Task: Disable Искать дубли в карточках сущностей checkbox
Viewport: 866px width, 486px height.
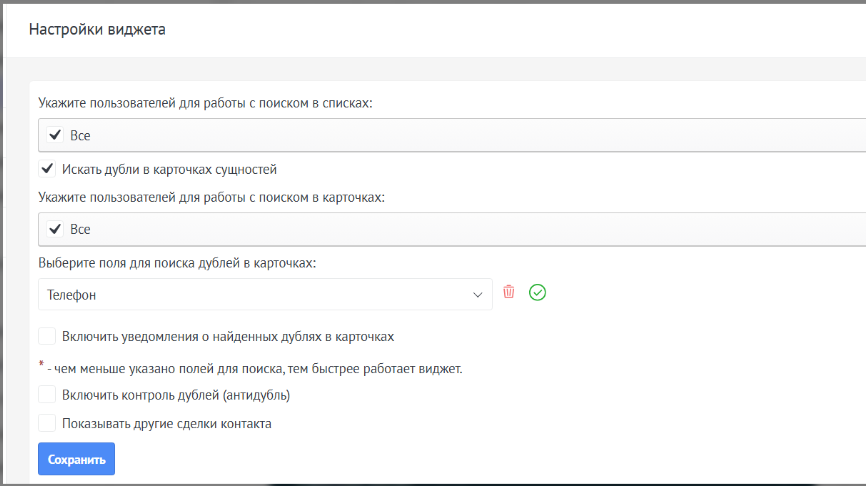Action: [47, 169]
